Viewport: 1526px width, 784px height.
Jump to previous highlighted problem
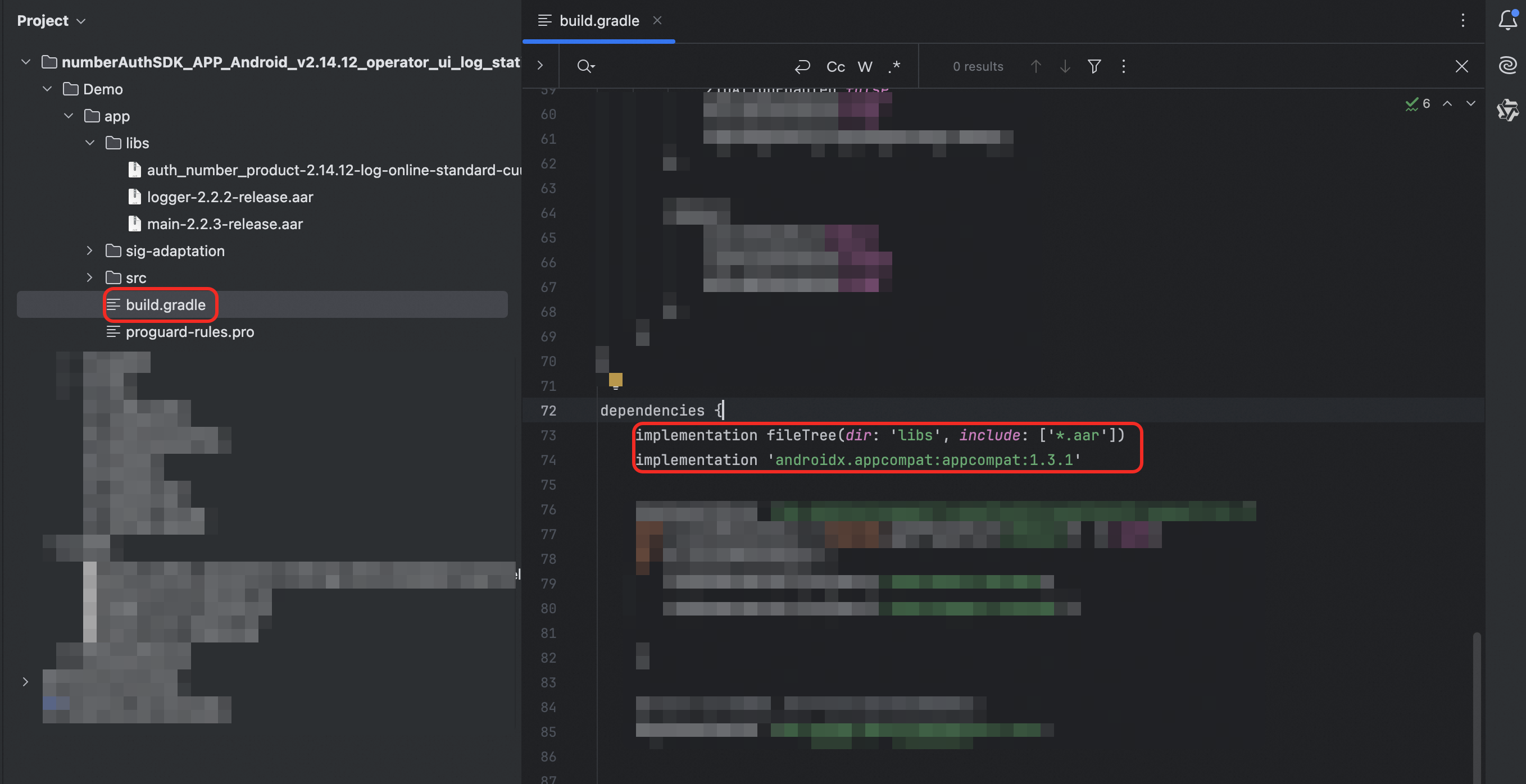tap(1447, 104)
